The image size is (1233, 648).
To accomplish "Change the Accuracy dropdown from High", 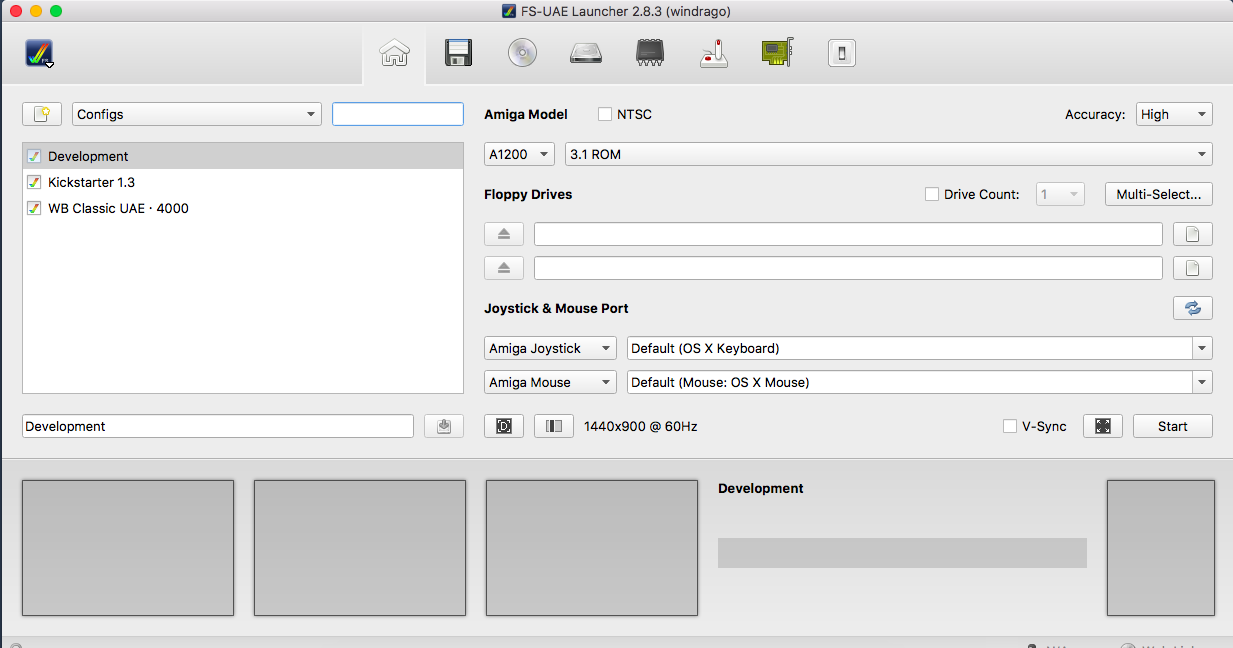I will point(1174,114).
